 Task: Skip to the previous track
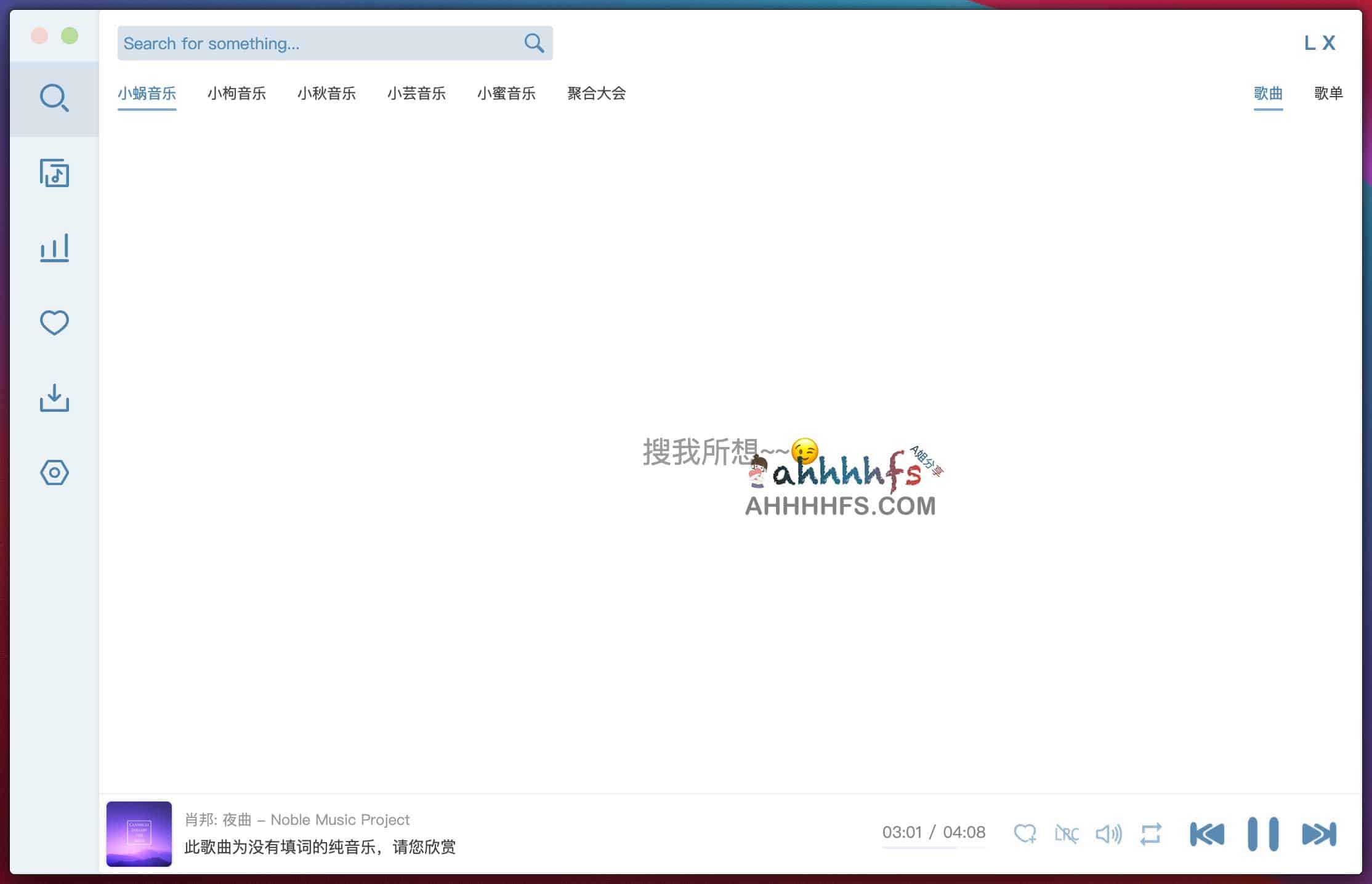[x=1206, y=834]
